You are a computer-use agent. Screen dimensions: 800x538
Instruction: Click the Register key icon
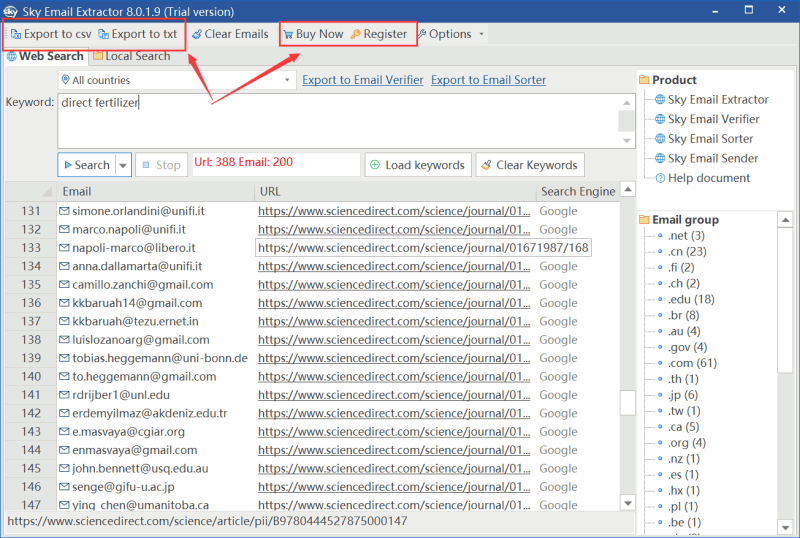[356, 34]
